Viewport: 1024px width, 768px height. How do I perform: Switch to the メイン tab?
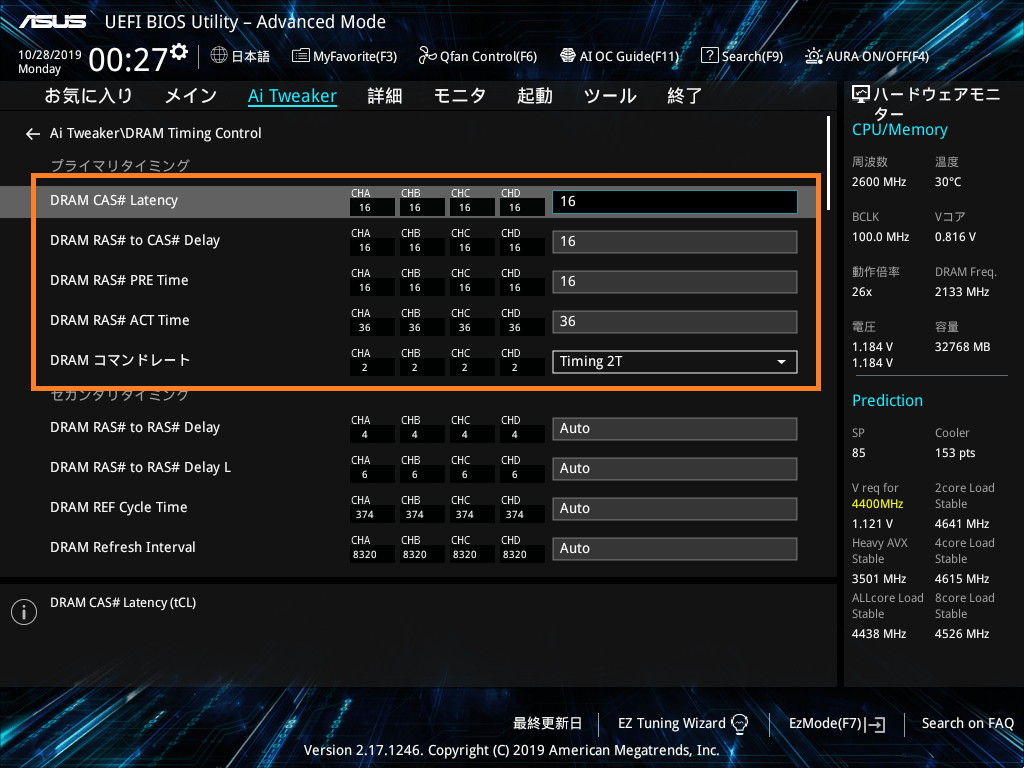tap(190, 96)
